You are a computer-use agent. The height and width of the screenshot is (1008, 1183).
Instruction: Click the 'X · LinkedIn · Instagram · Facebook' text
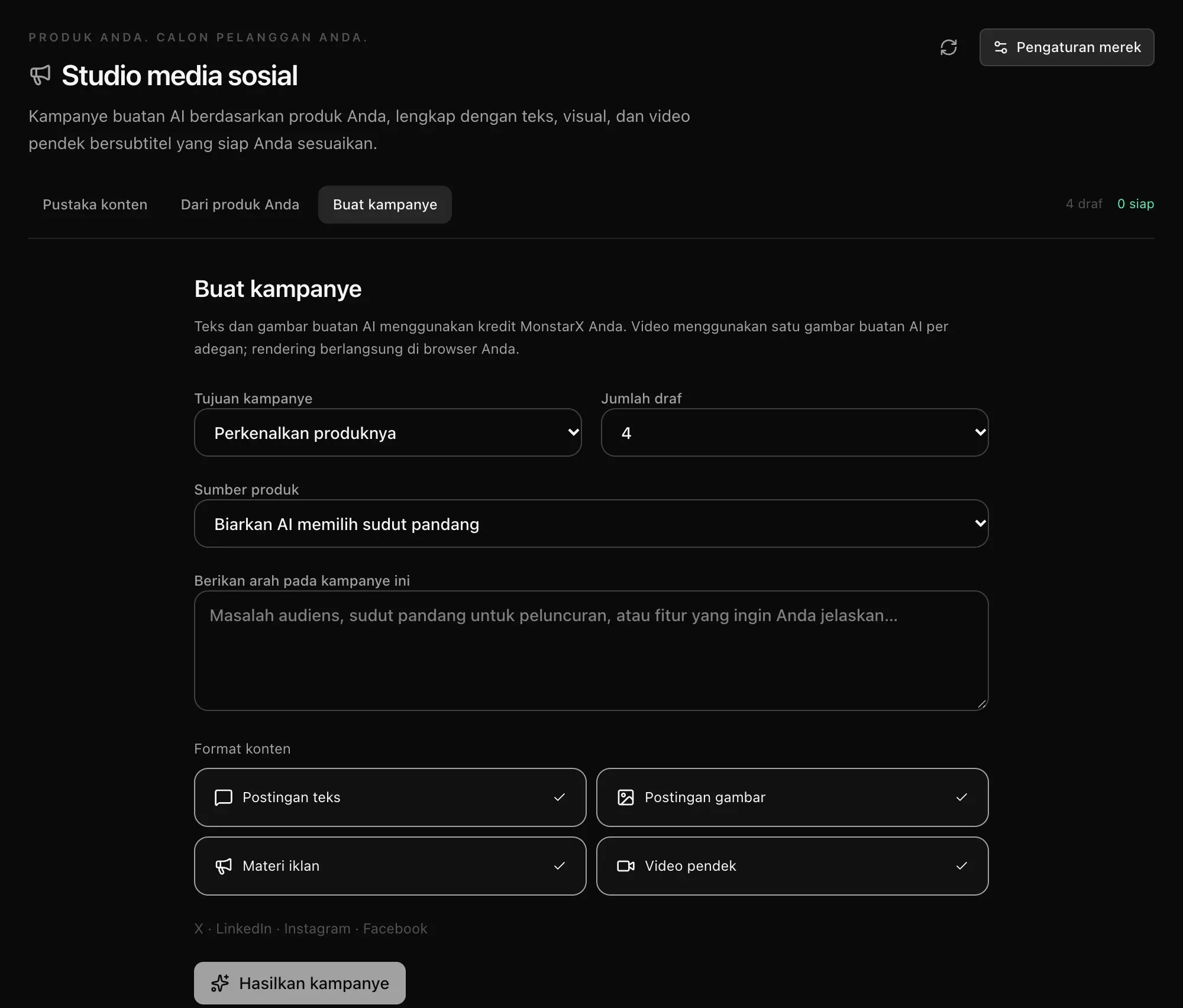click(x=311, y=929)
